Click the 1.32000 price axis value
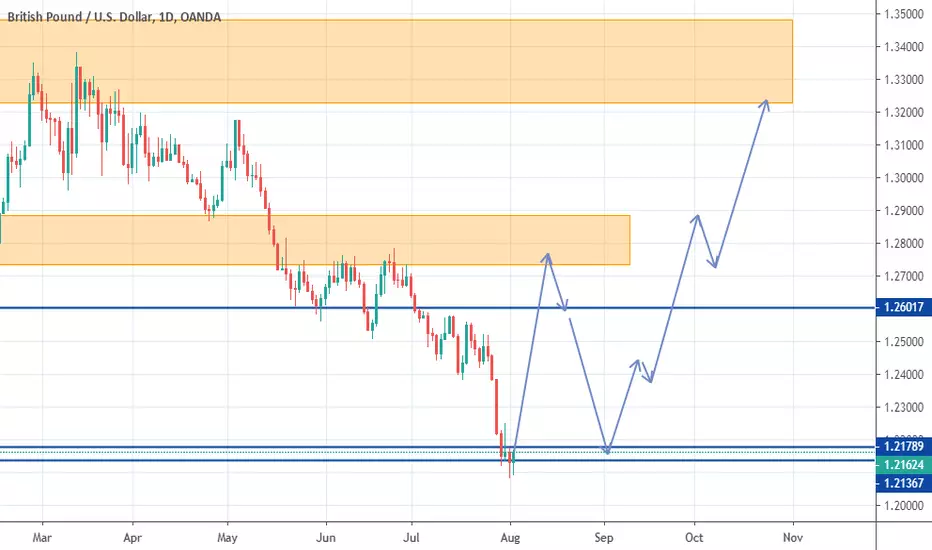This screenshot has width=932, height=550. tap(904, 112)
